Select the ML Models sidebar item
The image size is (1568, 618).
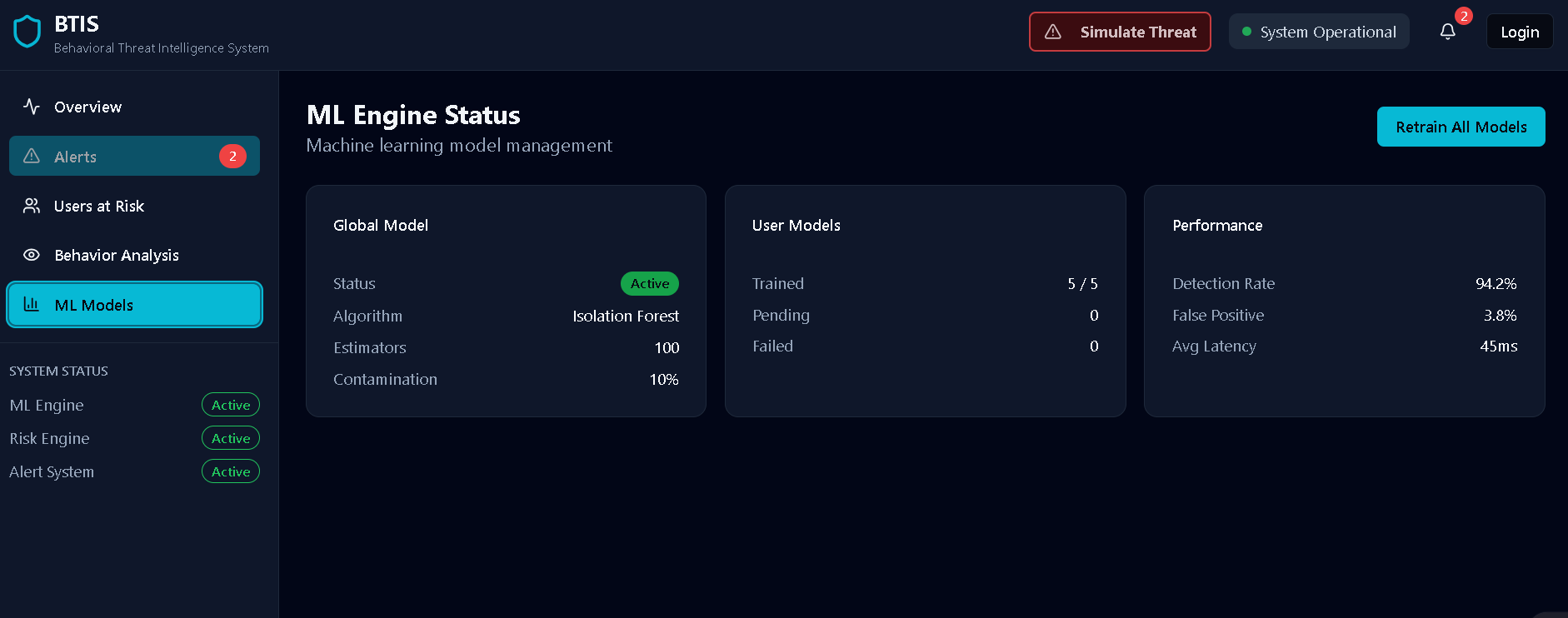click(134, 305)
